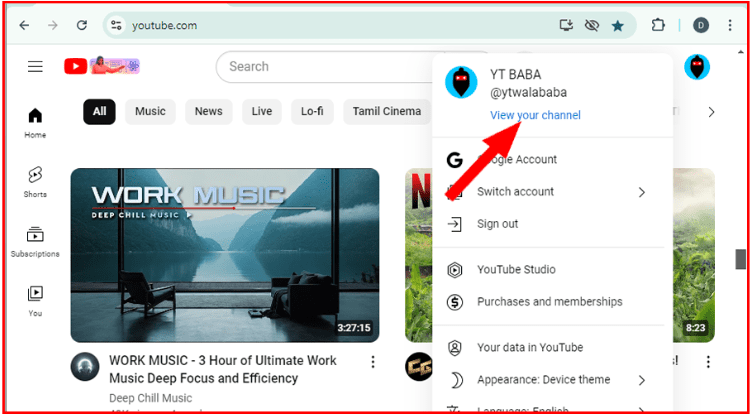Select the News filter chip

point(209,111)
